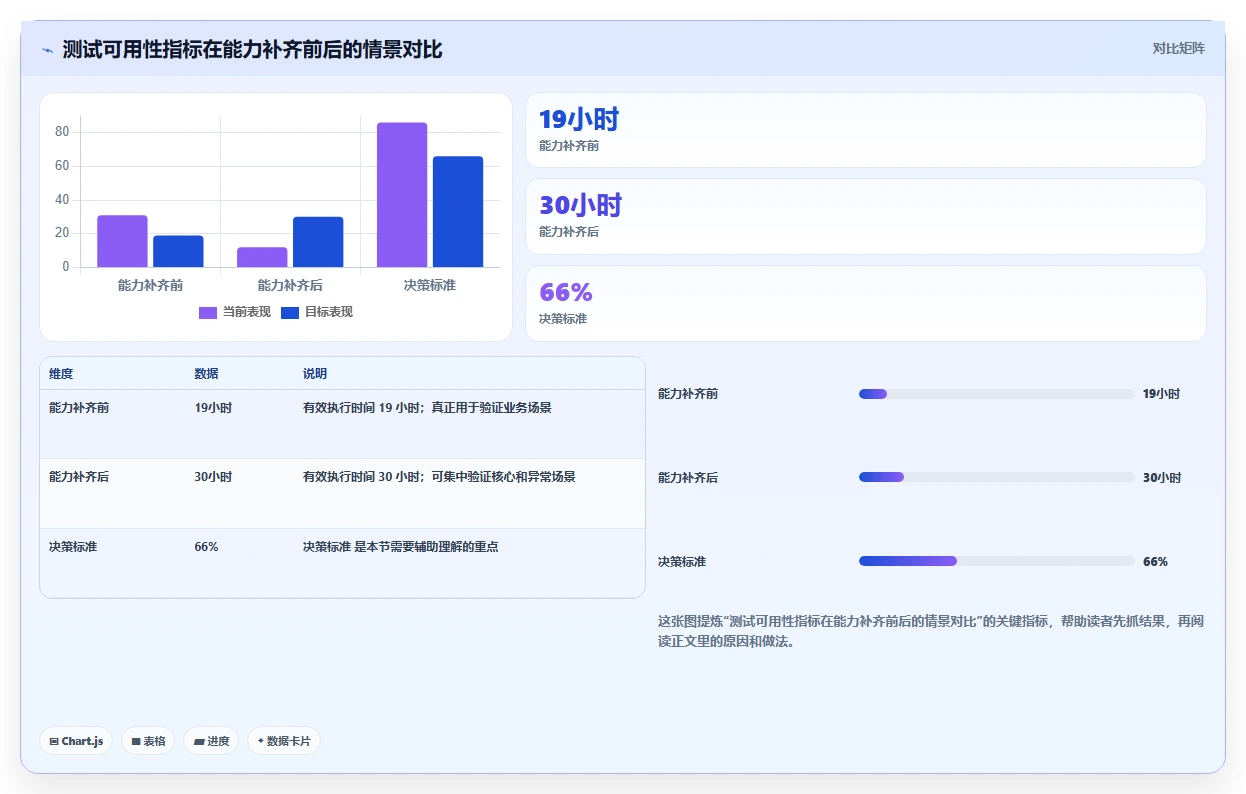
Task: Click the 数据卡片 tag chip
Action: tap(284, 741)
